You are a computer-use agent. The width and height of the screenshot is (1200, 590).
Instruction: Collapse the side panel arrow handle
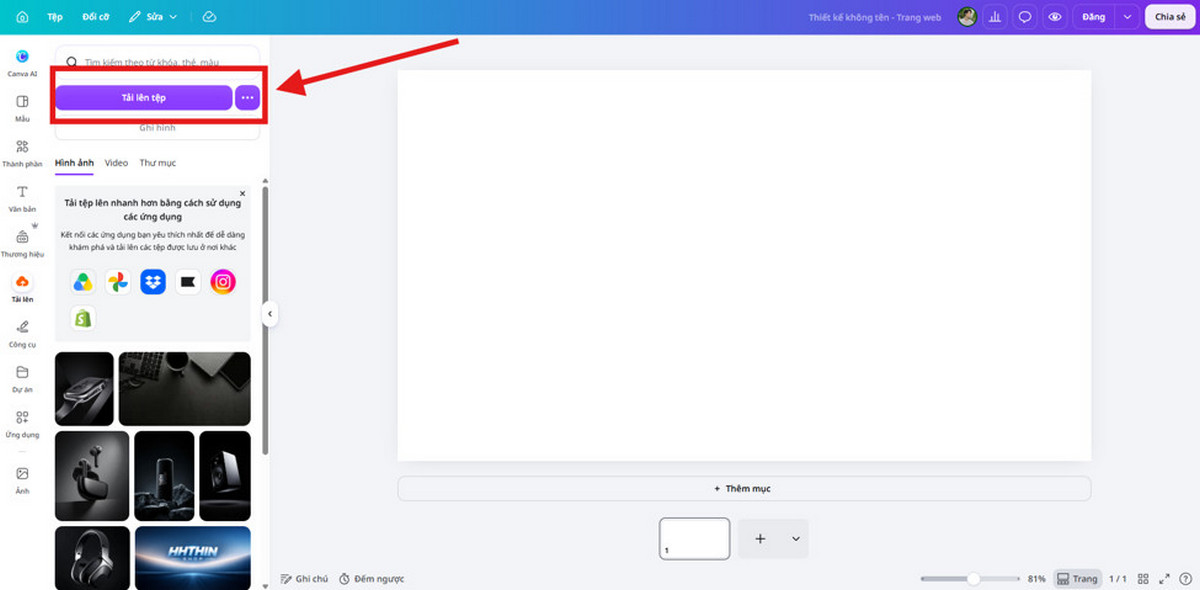269,314
